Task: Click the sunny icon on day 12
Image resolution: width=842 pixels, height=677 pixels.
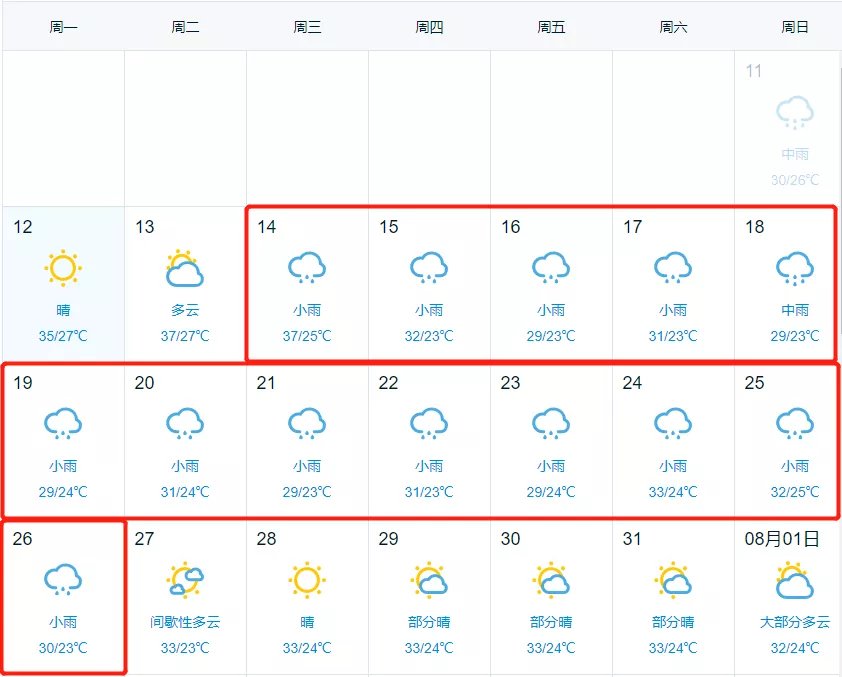Action: tap(63, 268)
